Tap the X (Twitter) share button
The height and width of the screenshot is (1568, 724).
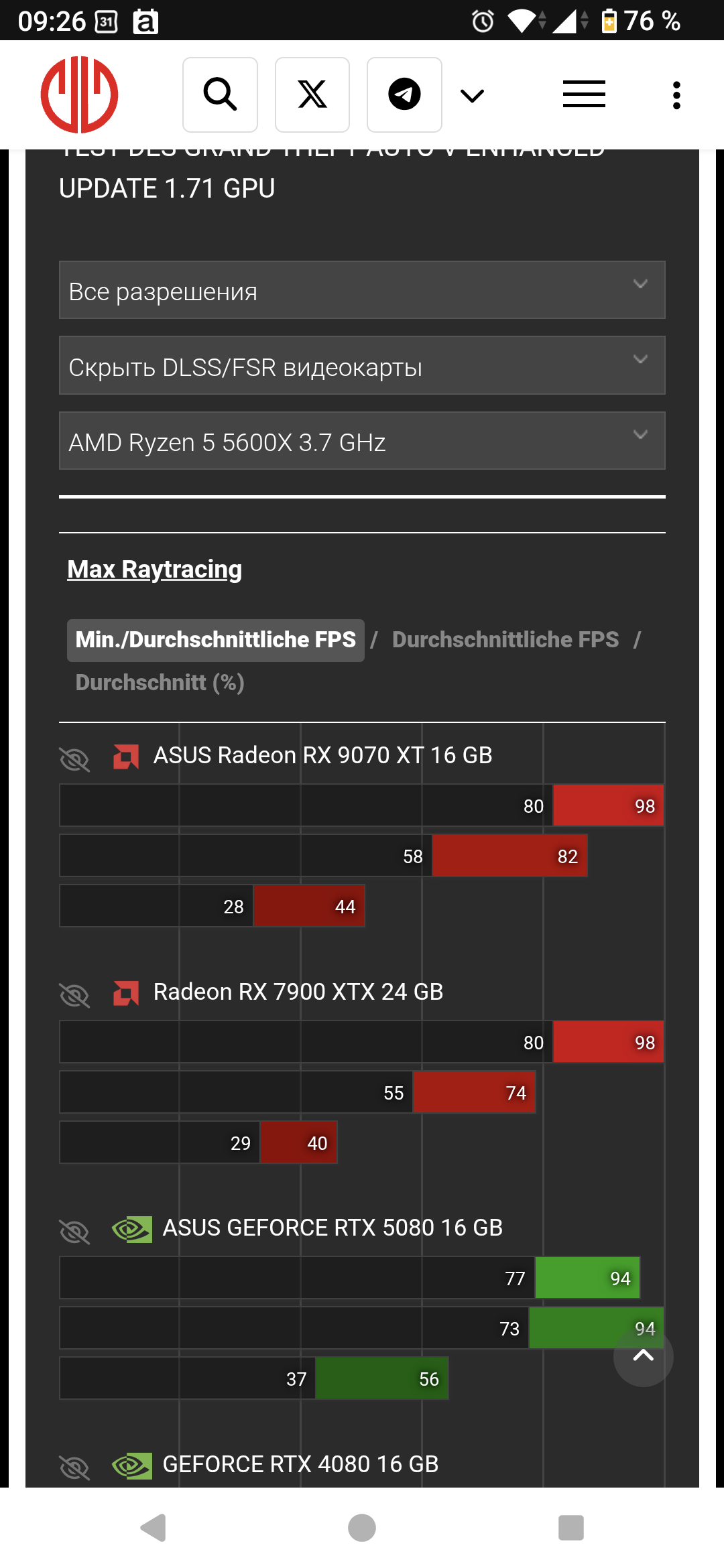click(312, 94)
